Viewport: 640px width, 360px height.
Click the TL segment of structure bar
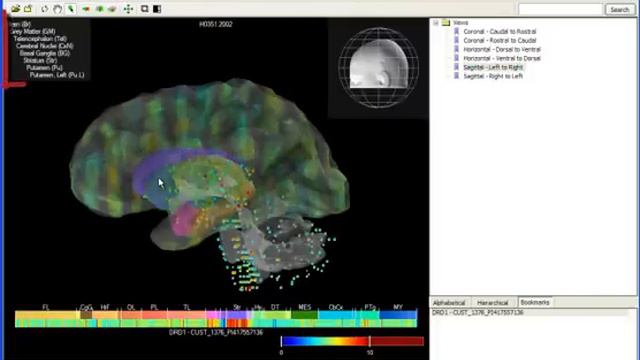187,315
